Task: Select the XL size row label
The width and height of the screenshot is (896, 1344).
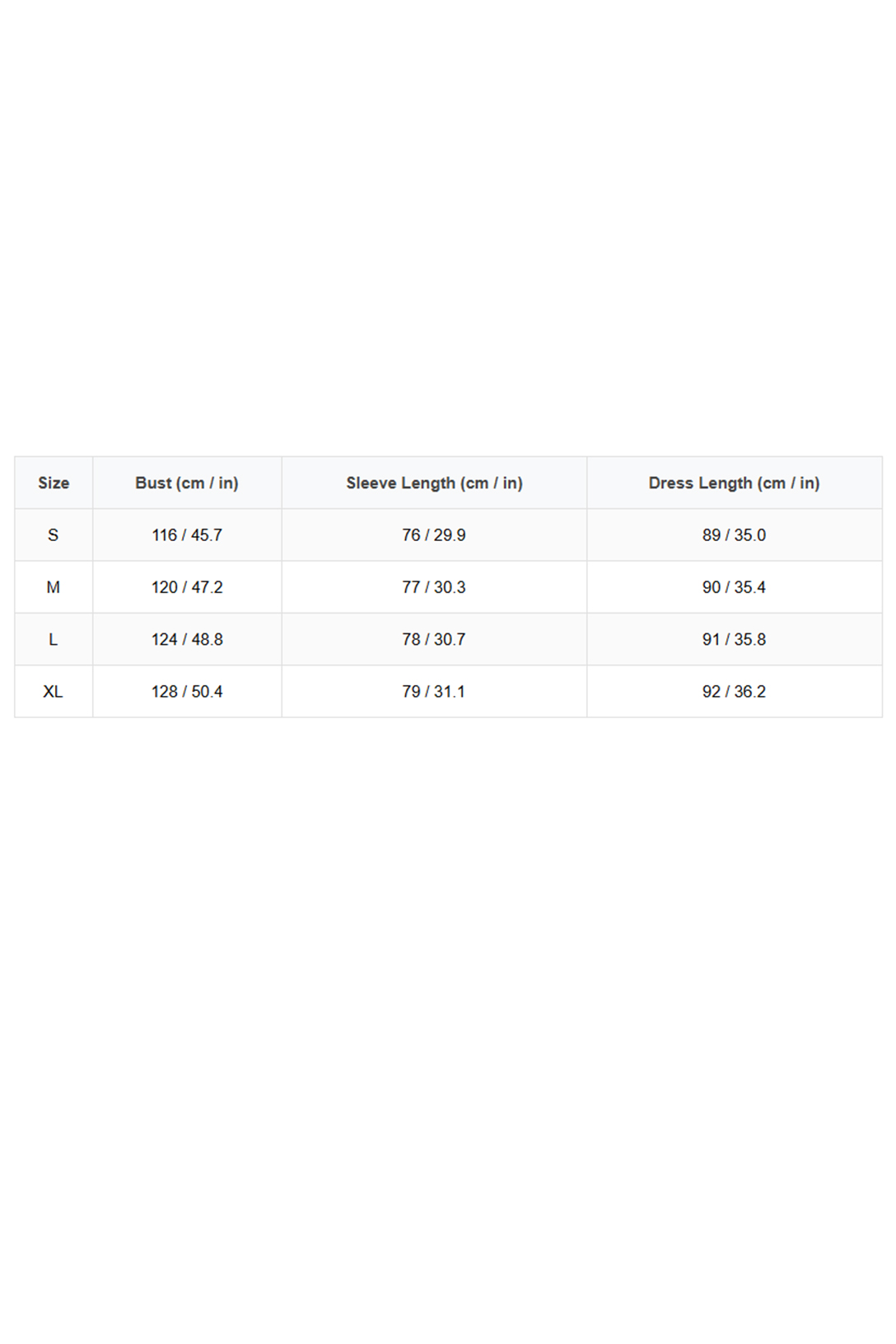Action: pos(54,692)
